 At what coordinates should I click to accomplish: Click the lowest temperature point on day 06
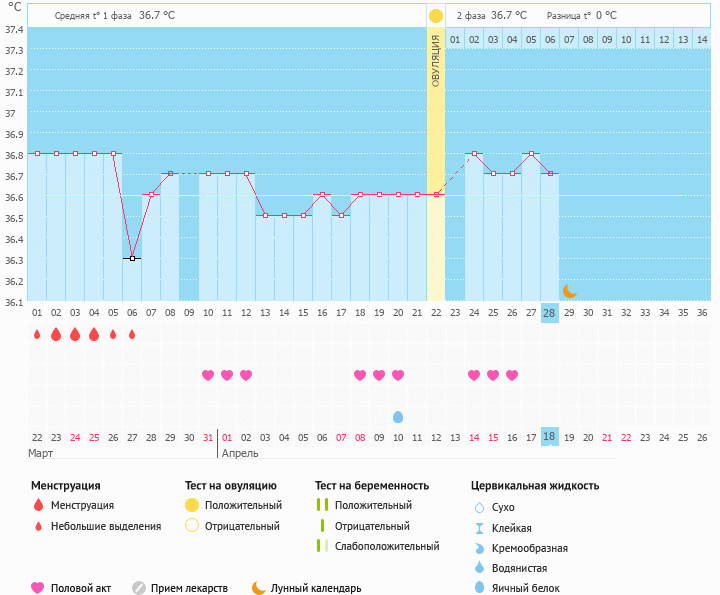(132, 258)
